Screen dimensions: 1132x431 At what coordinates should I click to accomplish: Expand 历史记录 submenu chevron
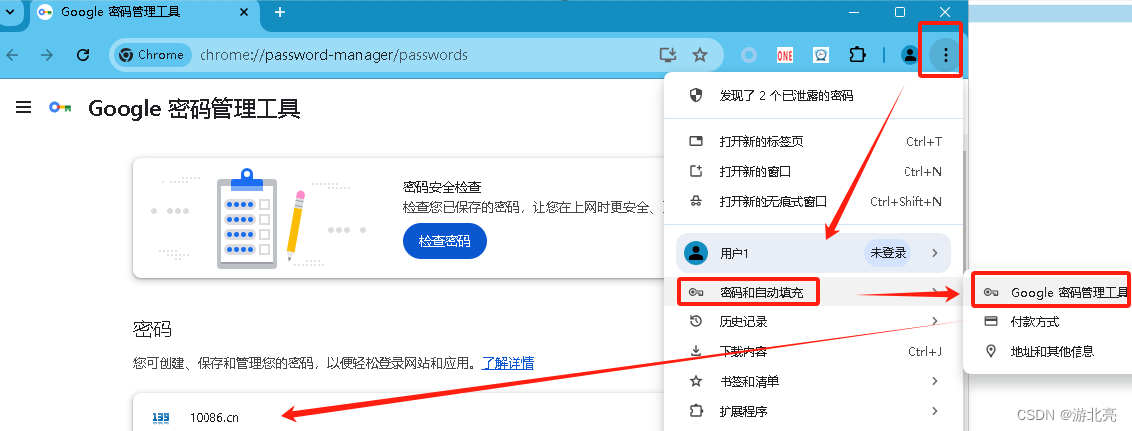(x=935, y=321)
